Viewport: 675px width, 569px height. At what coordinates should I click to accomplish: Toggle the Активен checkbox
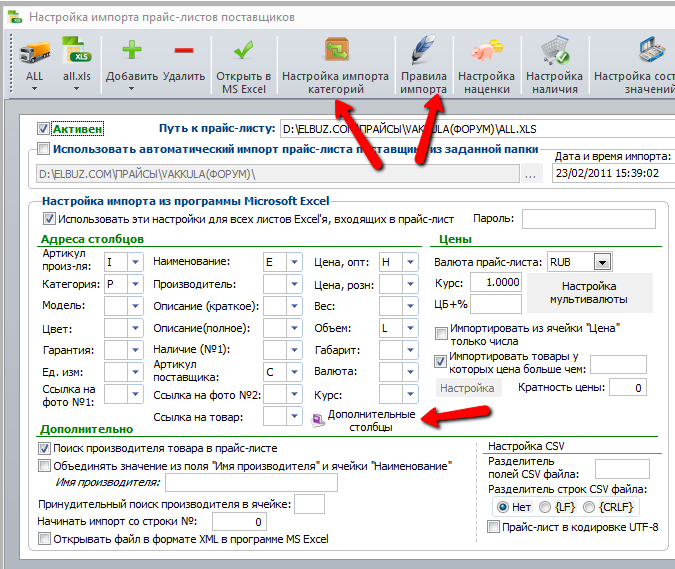(x=43, y=128)
